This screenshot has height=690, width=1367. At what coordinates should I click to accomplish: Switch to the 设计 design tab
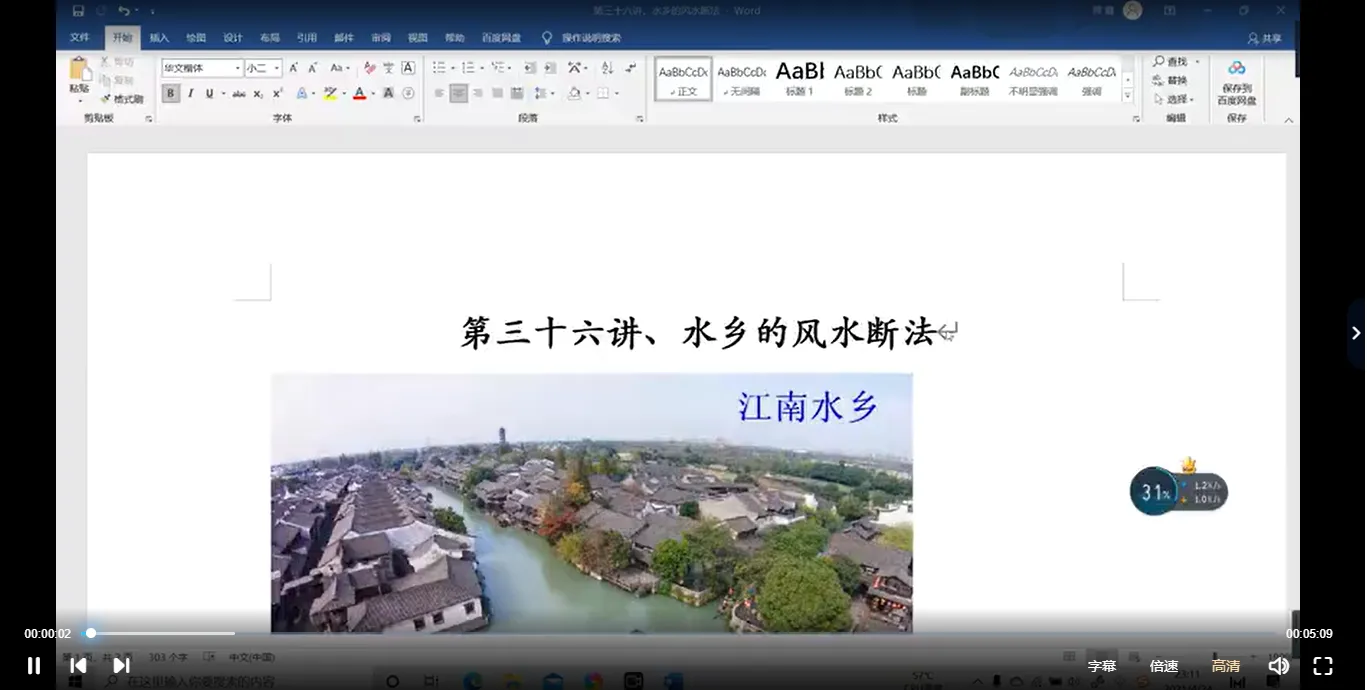[x=233, y=38]
